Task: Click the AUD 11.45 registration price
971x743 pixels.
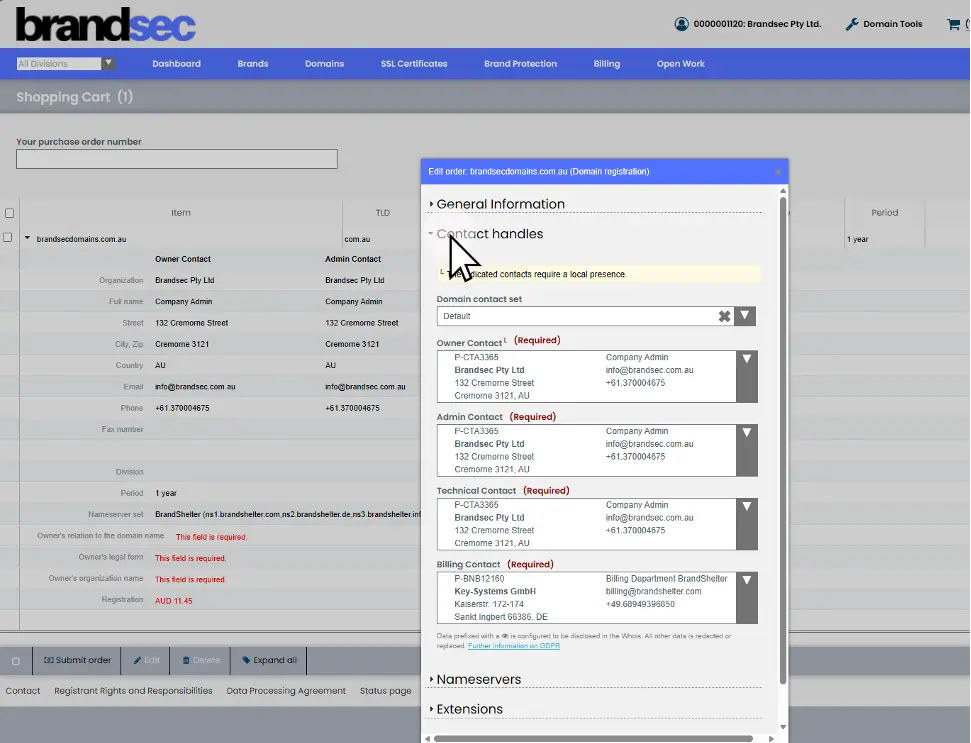Action: (173, 601)
